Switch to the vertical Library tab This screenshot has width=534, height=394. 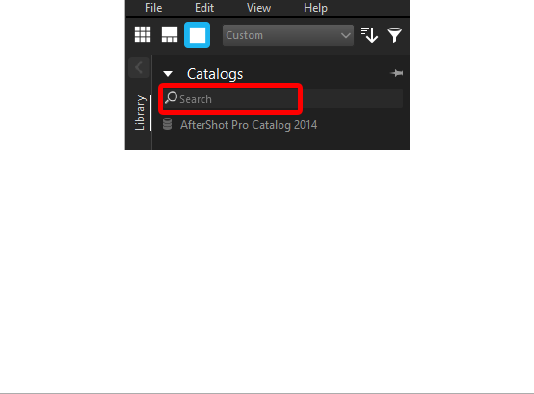click(140, 113)
